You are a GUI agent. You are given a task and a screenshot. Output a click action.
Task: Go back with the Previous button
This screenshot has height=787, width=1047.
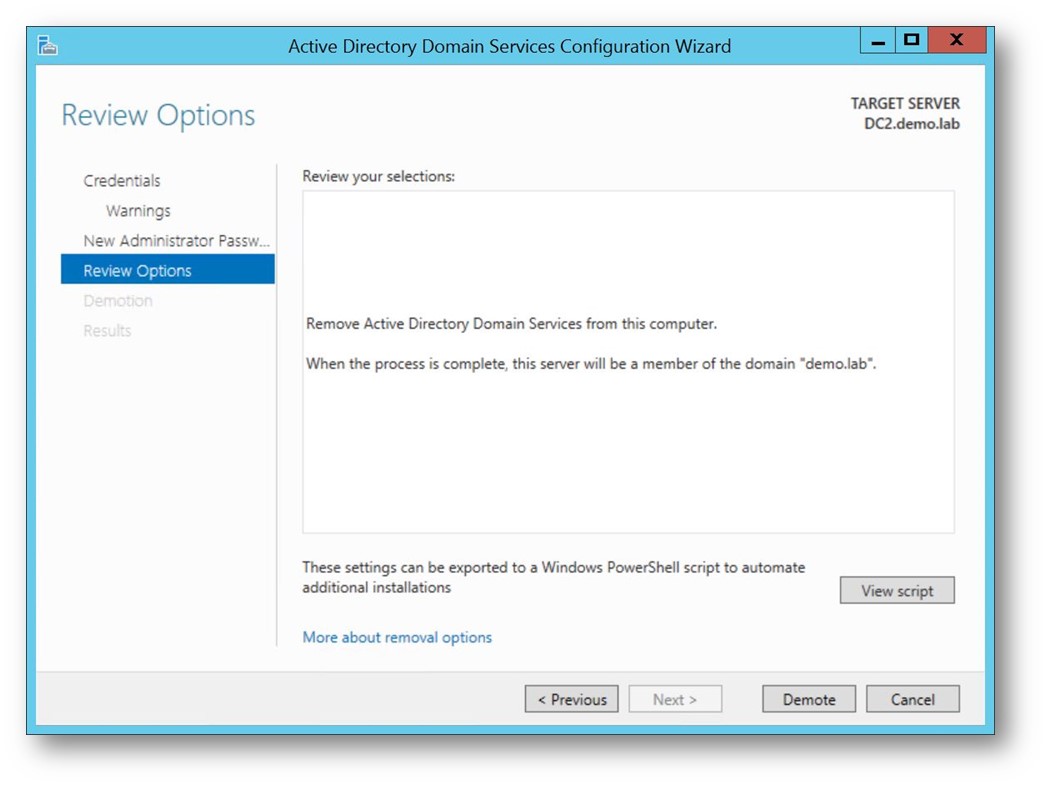[572, 699]
